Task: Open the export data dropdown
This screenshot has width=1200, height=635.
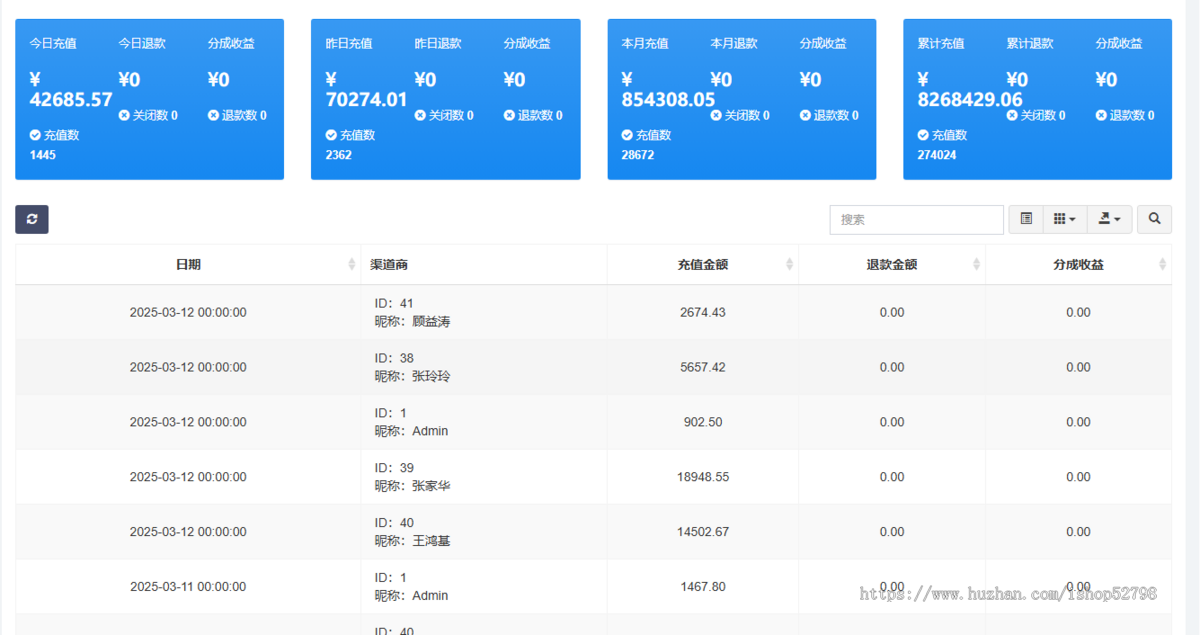Action: tap(1109, 219)
